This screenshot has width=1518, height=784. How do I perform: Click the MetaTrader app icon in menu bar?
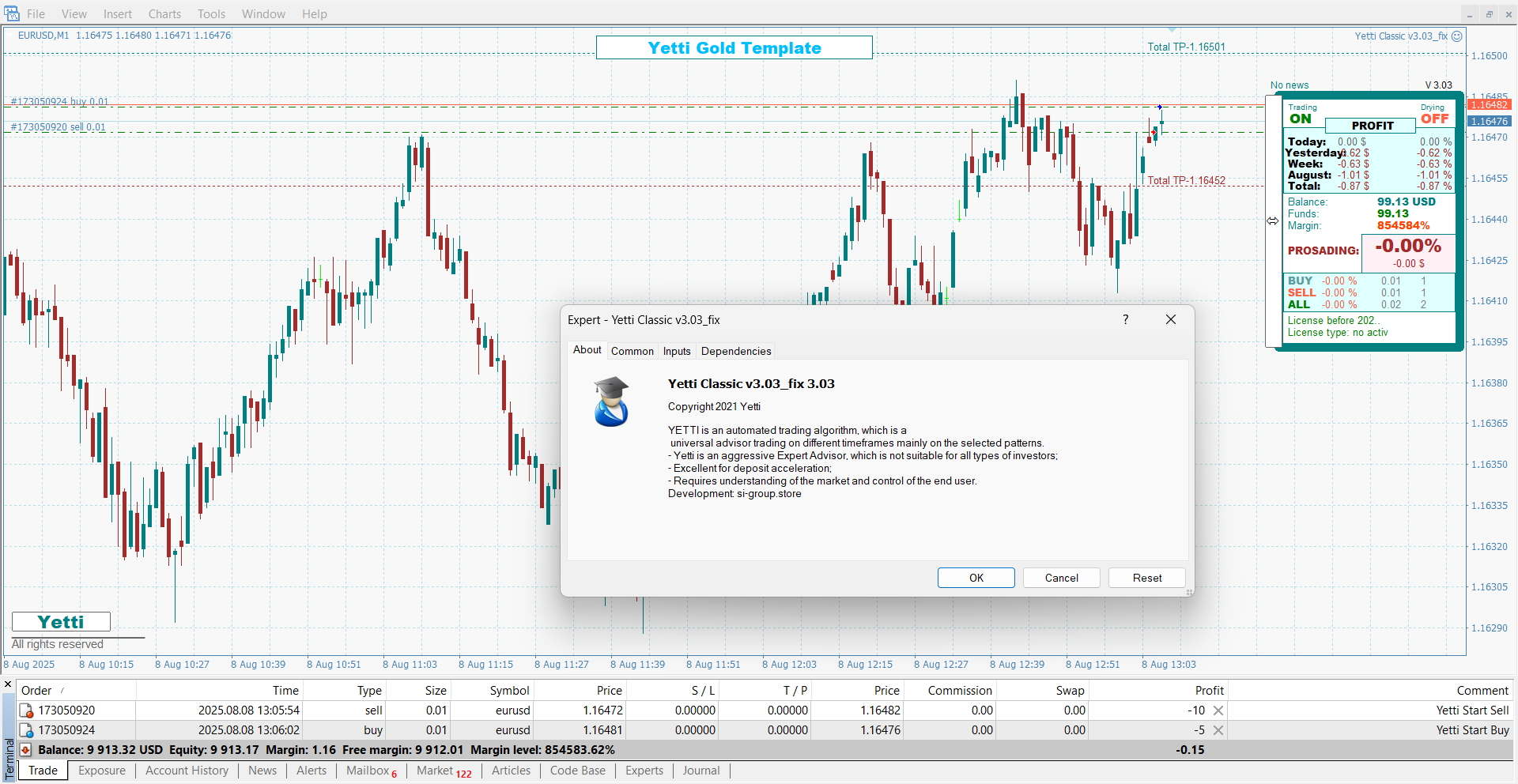[x=11, y=13]
